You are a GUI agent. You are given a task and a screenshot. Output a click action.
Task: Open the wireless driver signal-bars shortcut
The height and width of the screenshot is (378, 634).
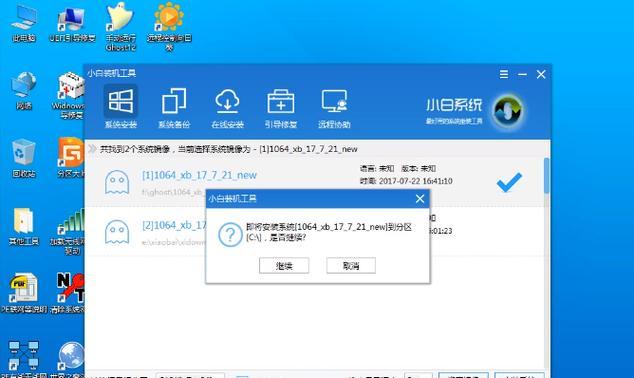[x=68, y=232]
